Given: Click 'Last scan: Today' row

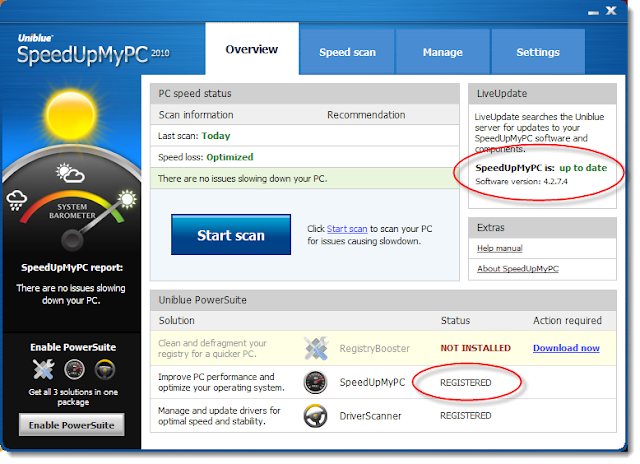Looking at the screenshot, I should point(305,135).
